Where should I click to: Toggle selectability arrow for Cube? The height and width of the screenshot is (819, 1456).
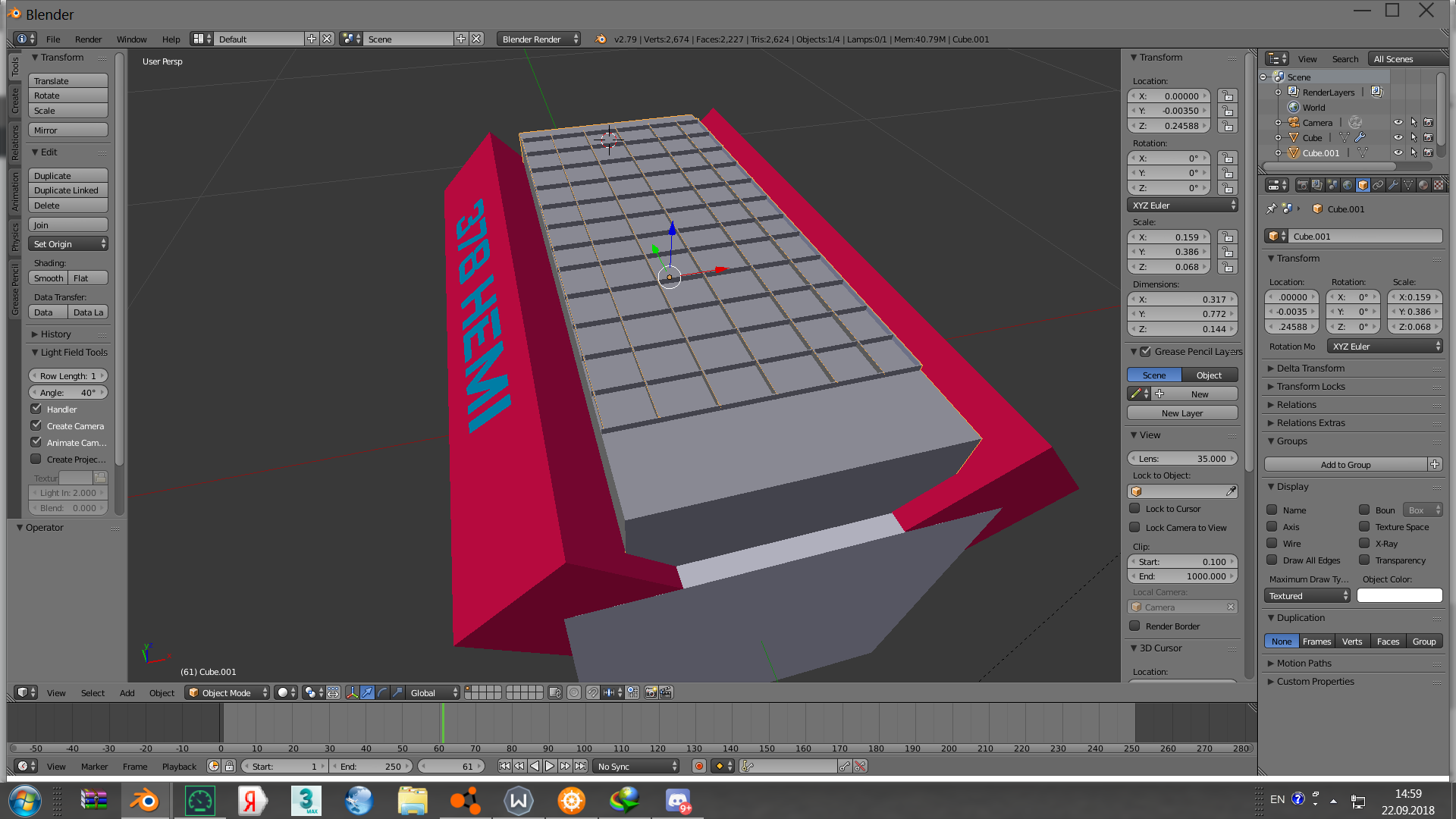[x=1414, y=137]
